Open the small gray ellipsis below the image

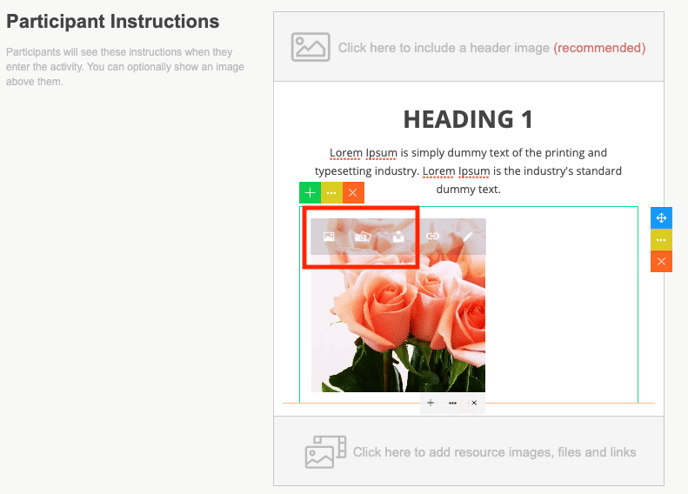click(x=453, y=403)
